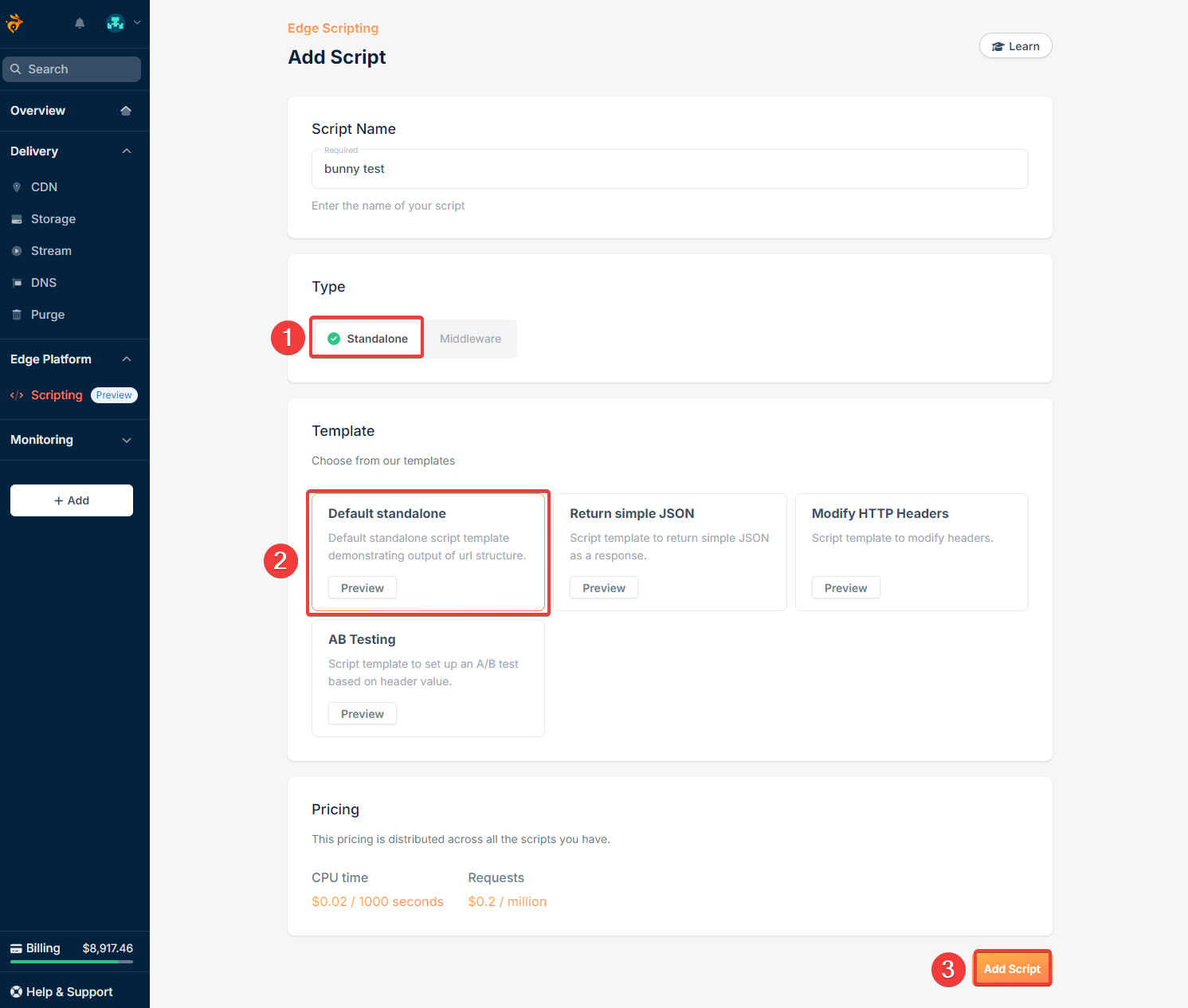Click the Delivery section heading
The image size is (1188, 1008).
34,151
